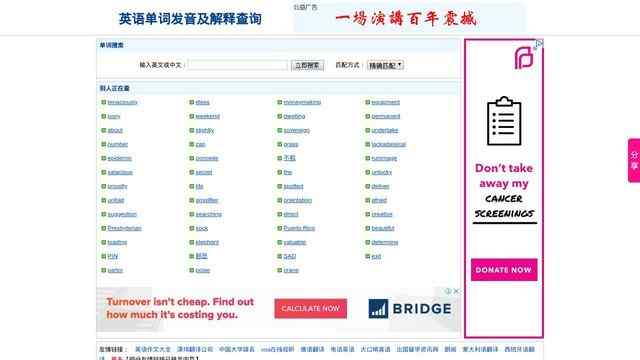Focus the word search input field
640x360 pixels.
coord(238,65)
